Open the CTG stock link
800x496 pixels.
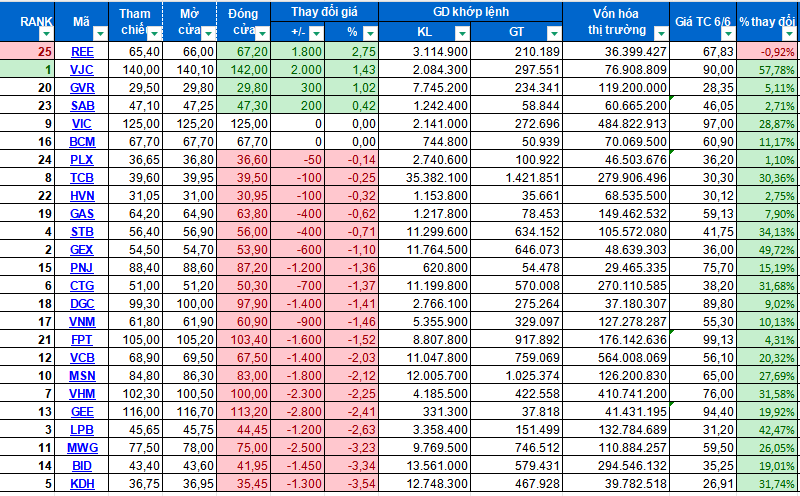[x=82, y=286]
